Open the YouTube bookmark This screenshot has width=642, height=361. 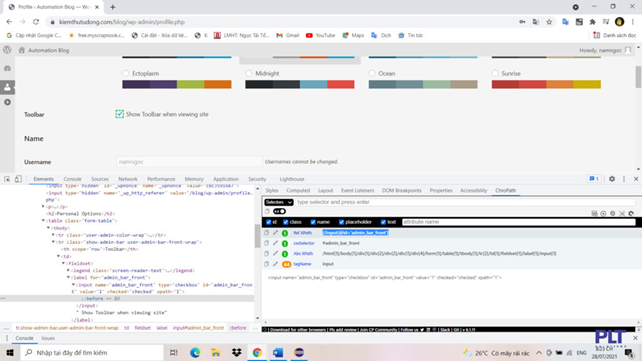coord(321,35)
